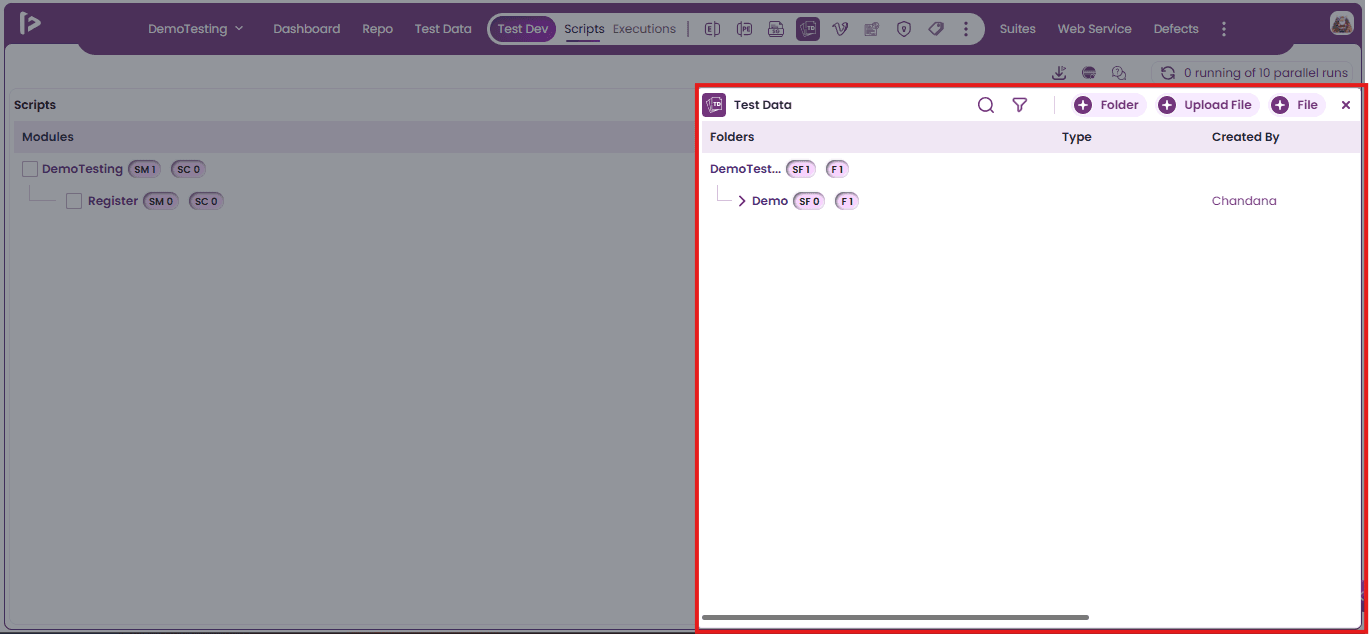1369x634 pixels.
Task: Click the SF 0 badge beside Demo
Action: pyautogui.click(x=809, y=201)
